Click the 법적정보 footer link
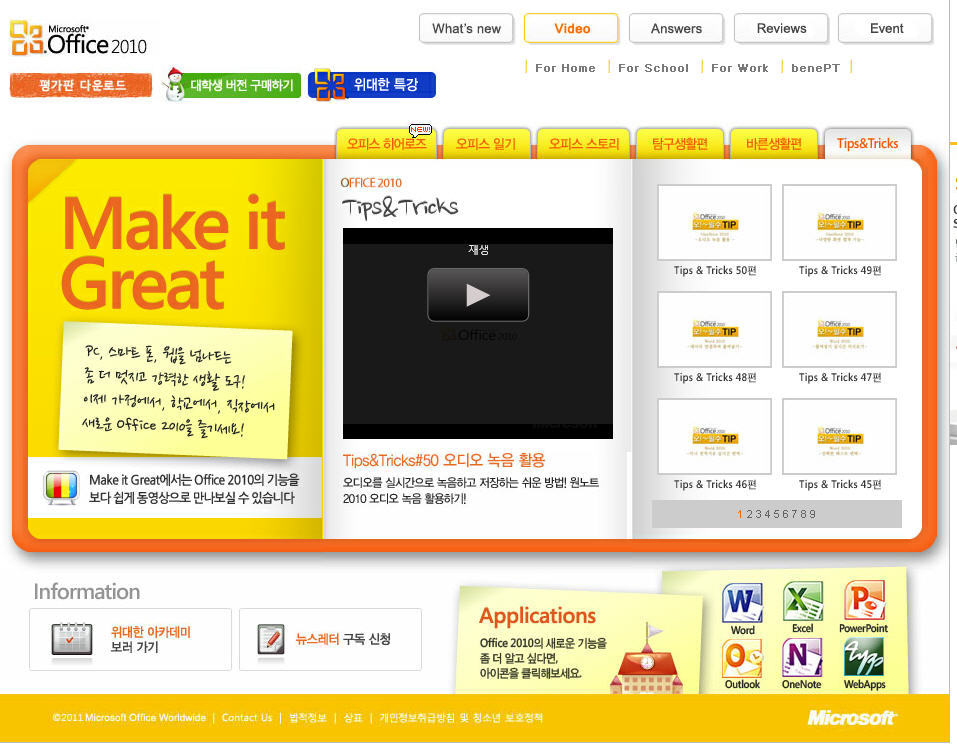Image resolution: width=957 pixels, height=752 pixels. click(x=308, y=718)
